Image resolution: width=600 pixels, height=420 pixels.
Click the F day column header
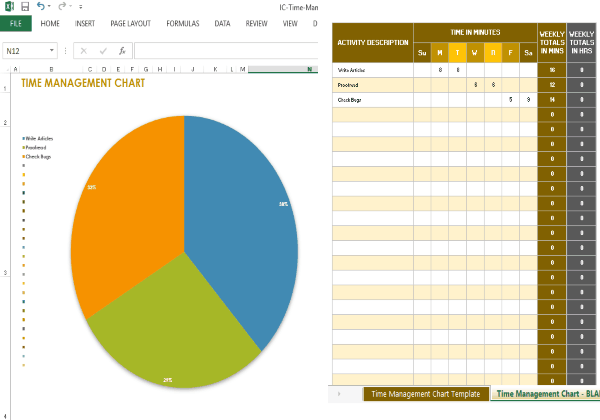click(510, 53)
